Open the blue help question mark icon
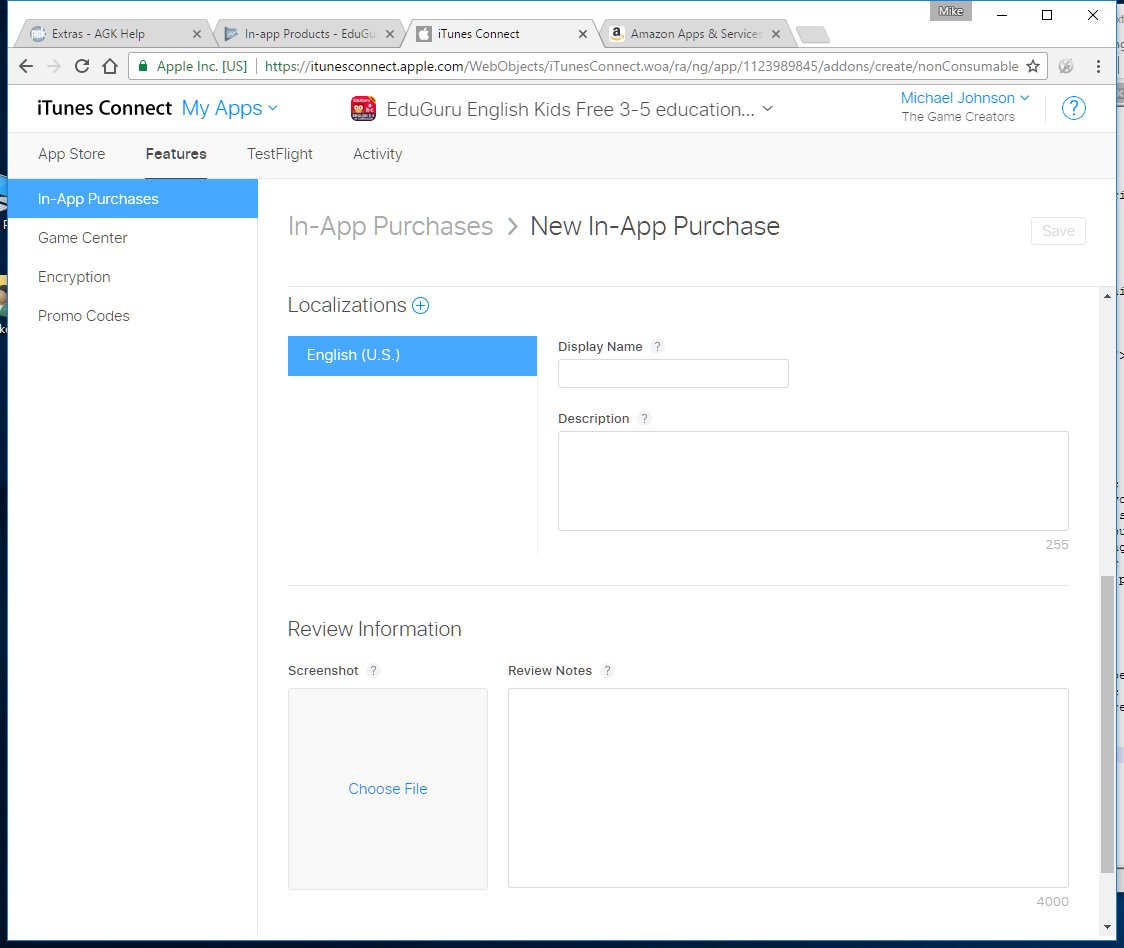The image size is (1124, 948). tap(1073, 108)
